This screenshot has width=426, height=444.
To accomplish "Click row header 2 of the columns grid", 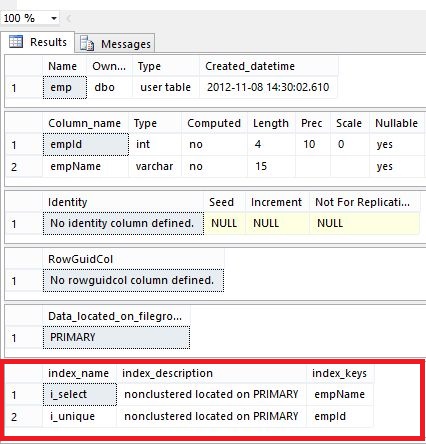I will (24, 166).
